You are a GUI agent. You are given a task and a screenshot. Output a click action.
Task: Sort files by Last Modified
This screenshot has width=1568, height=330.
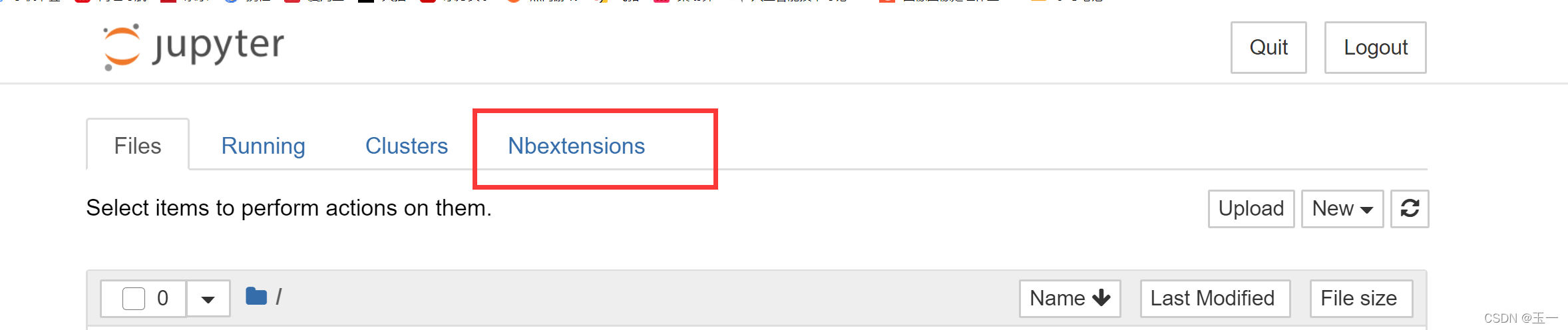(1215, 299)
